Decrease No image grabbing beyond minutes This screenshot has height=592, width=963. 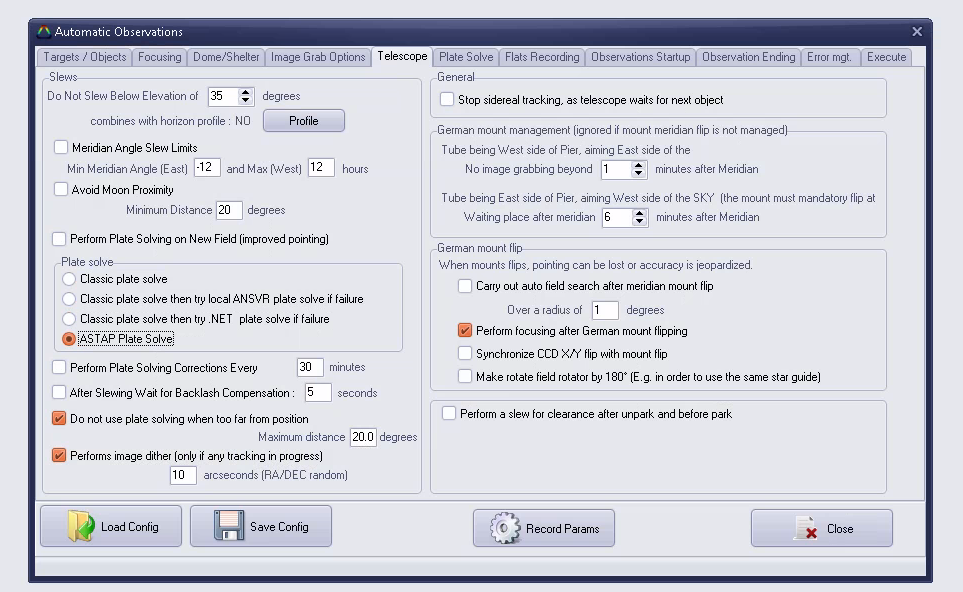click(640, 174)
